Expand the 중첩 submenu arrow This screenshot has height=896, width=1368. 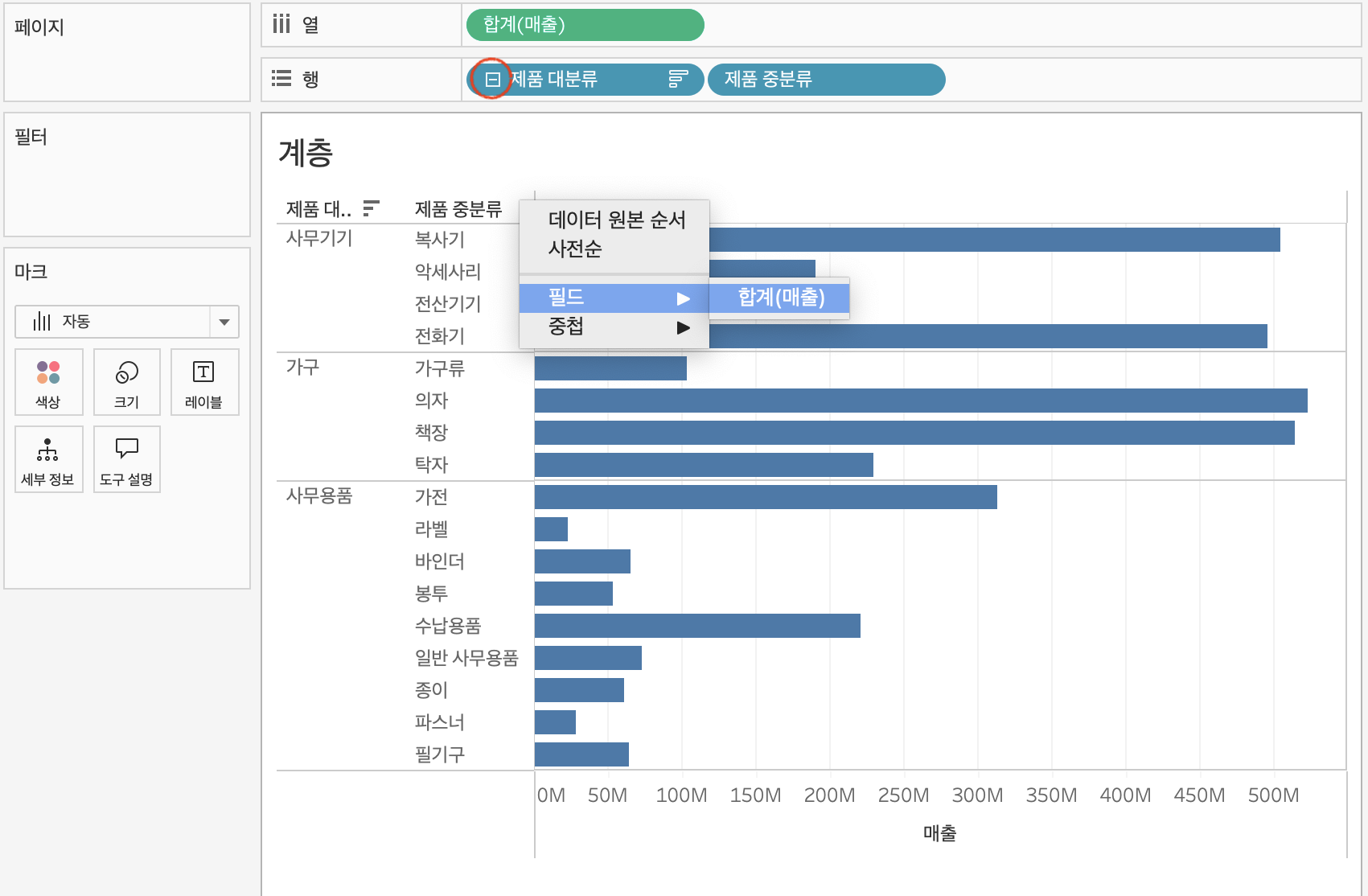coord(684,327)
